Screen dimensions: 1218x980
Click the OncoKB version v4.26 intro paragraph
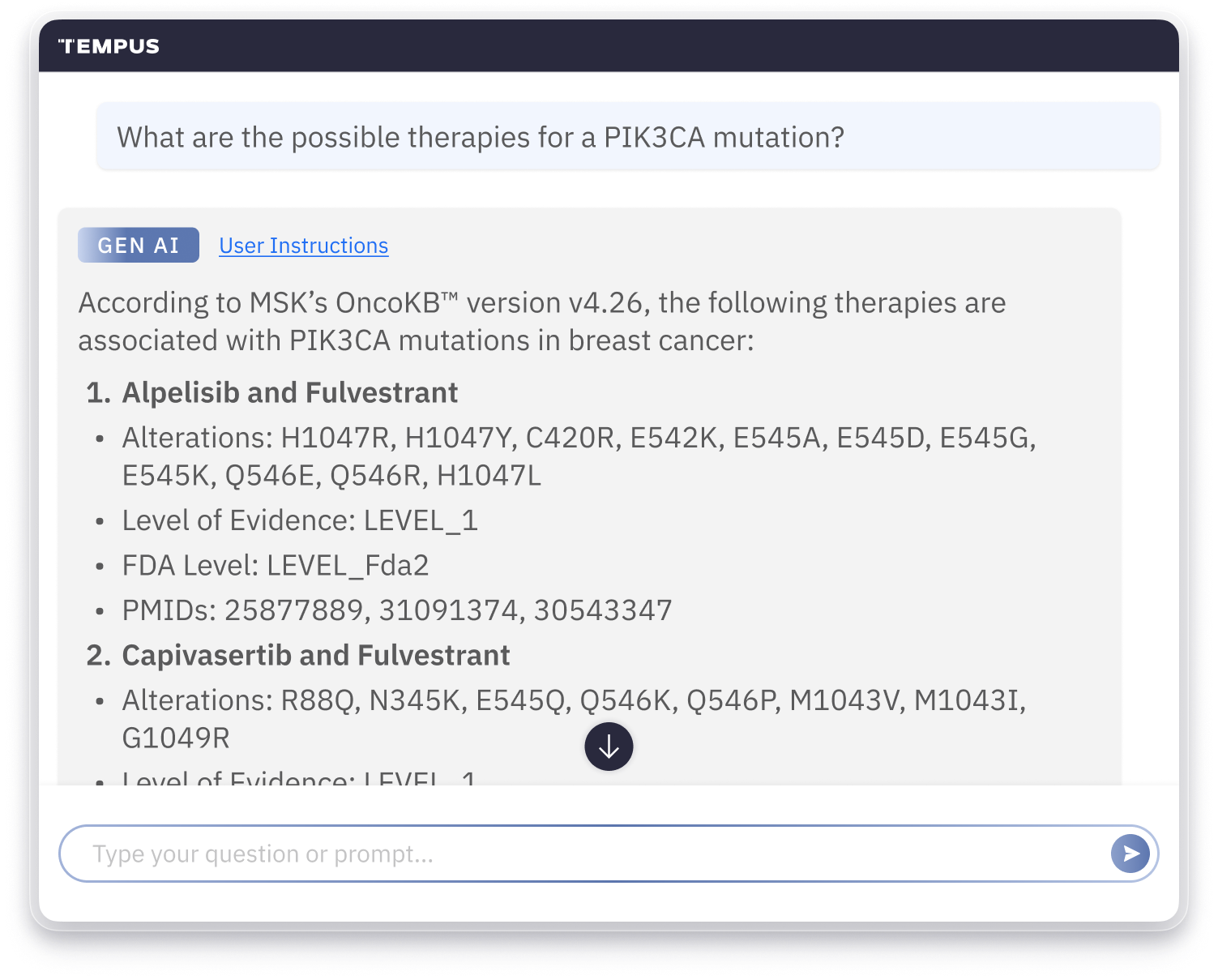pyautogui.click(x=542, y=322)
